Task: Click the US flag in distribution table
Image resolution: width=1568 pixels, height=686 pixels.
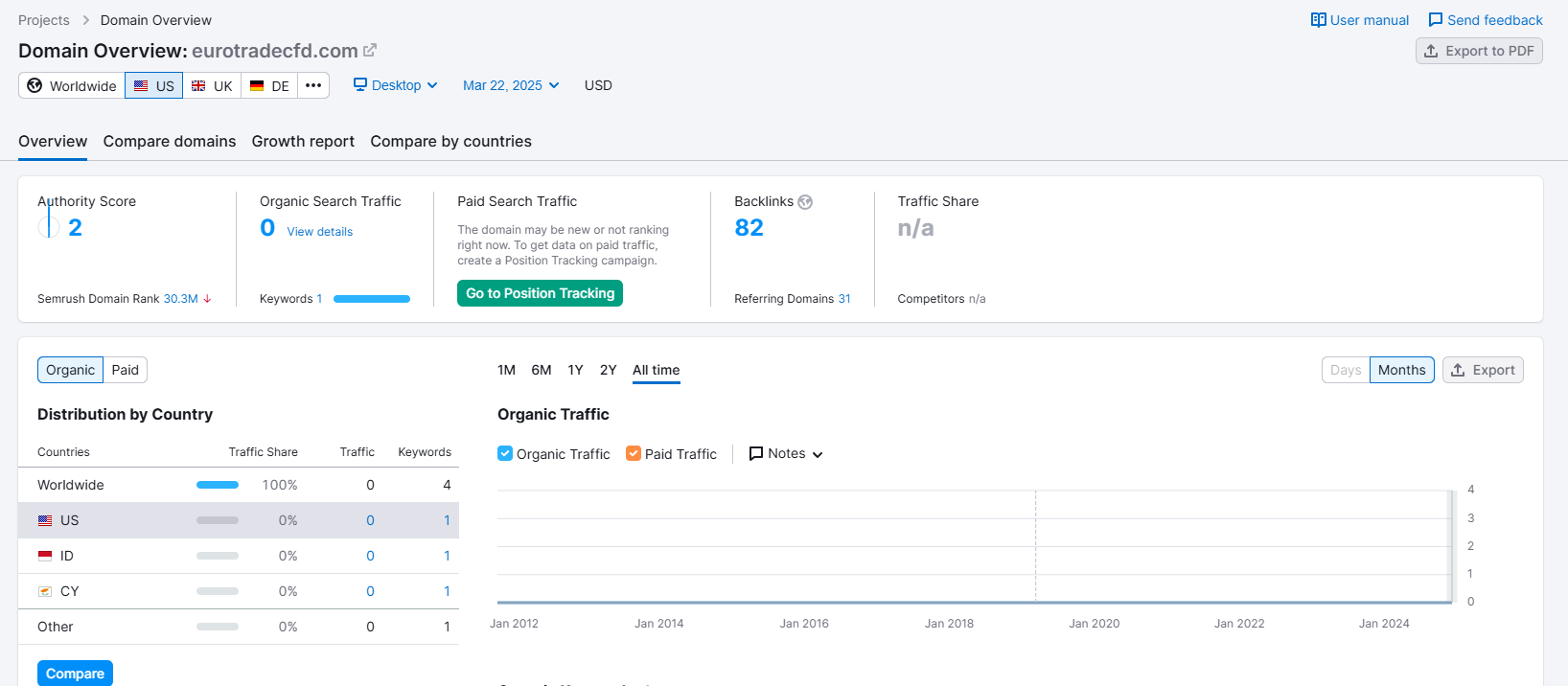Action: (45, 520)
